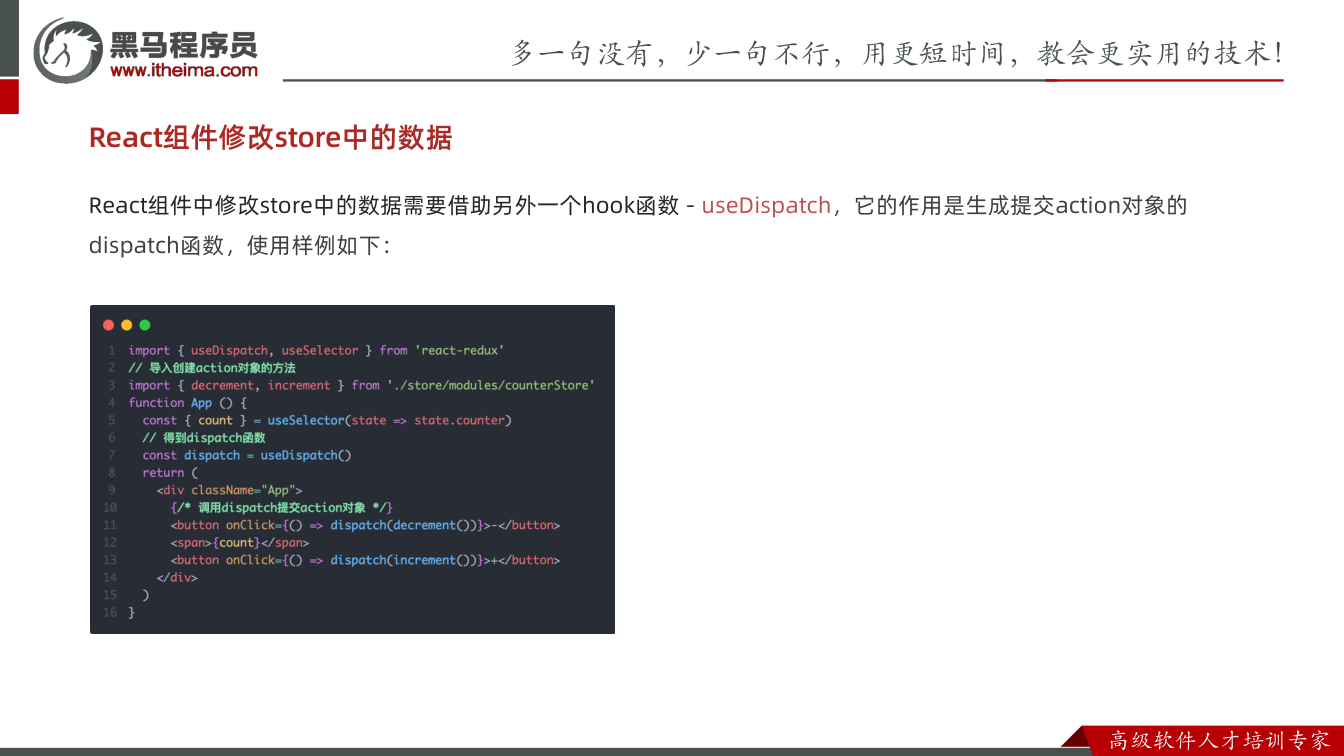
Task: Click the useSelector(state => state.counter) line
Action: (x=327, y=420)
